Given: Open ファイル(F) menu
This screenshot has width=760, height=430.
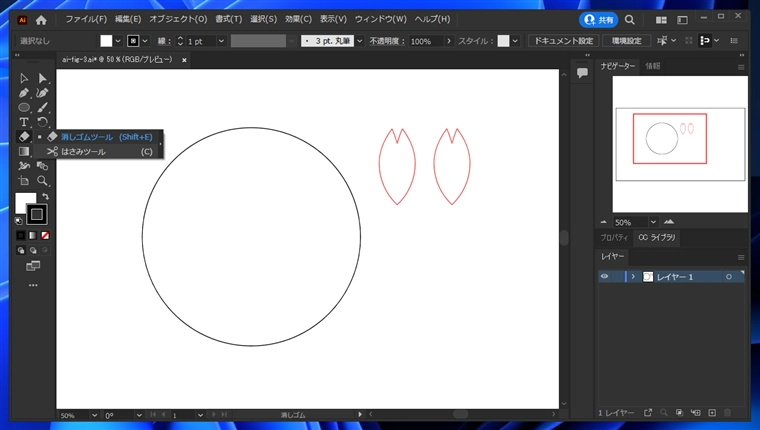Looking at the screenshot, I should [86, 19].
